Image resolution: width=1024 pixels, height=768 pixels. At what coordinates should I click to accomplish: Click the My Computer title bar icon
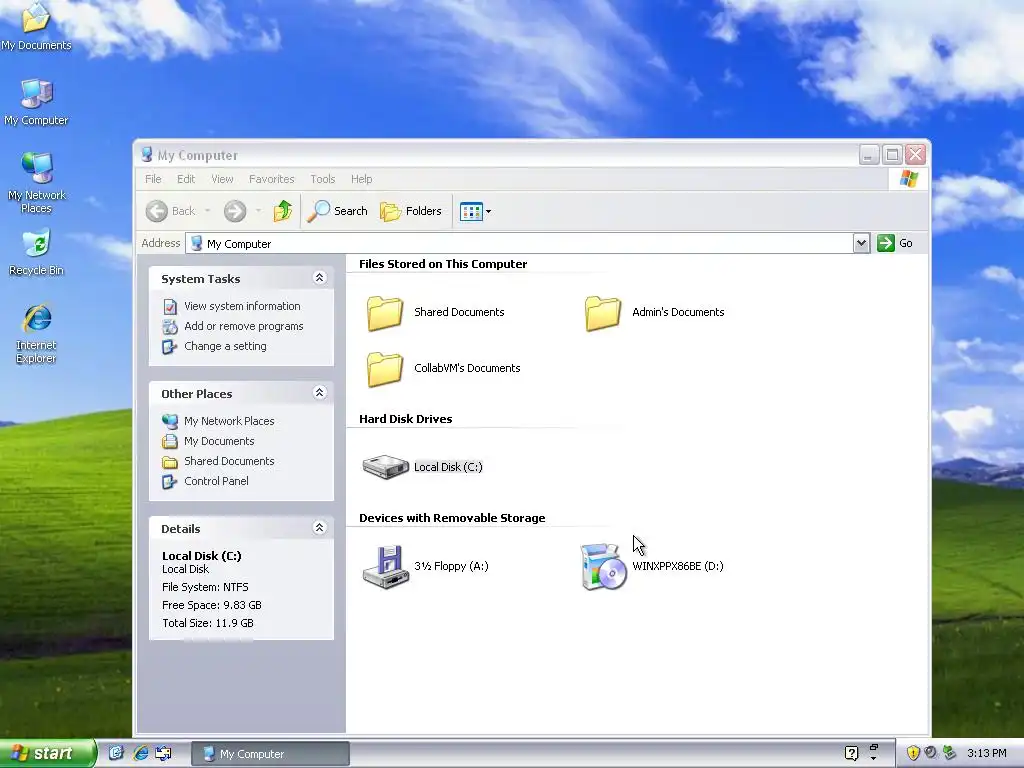click(147, 155)
